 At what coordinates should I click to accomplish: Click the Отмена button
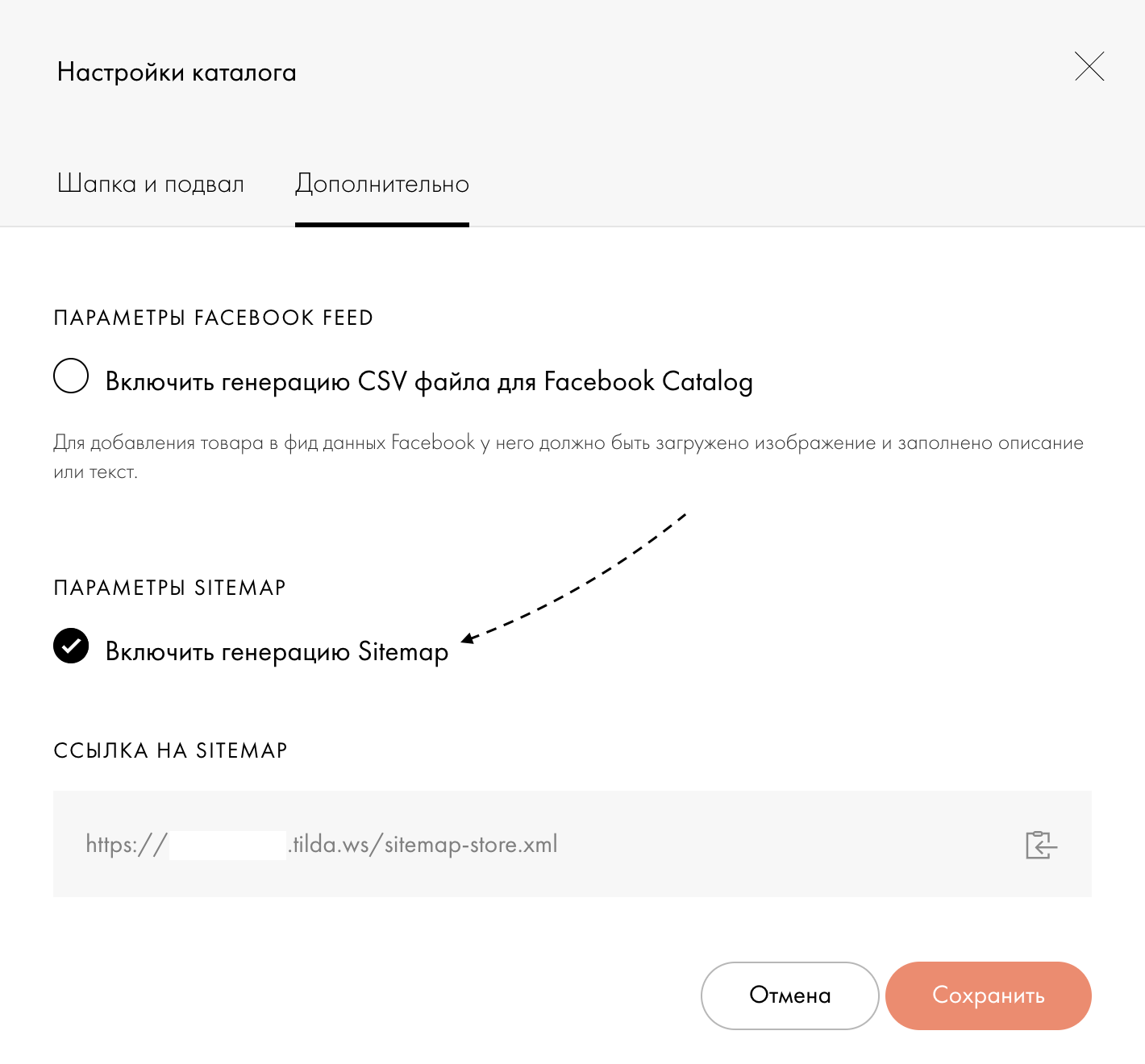click(x=790, y=995)
